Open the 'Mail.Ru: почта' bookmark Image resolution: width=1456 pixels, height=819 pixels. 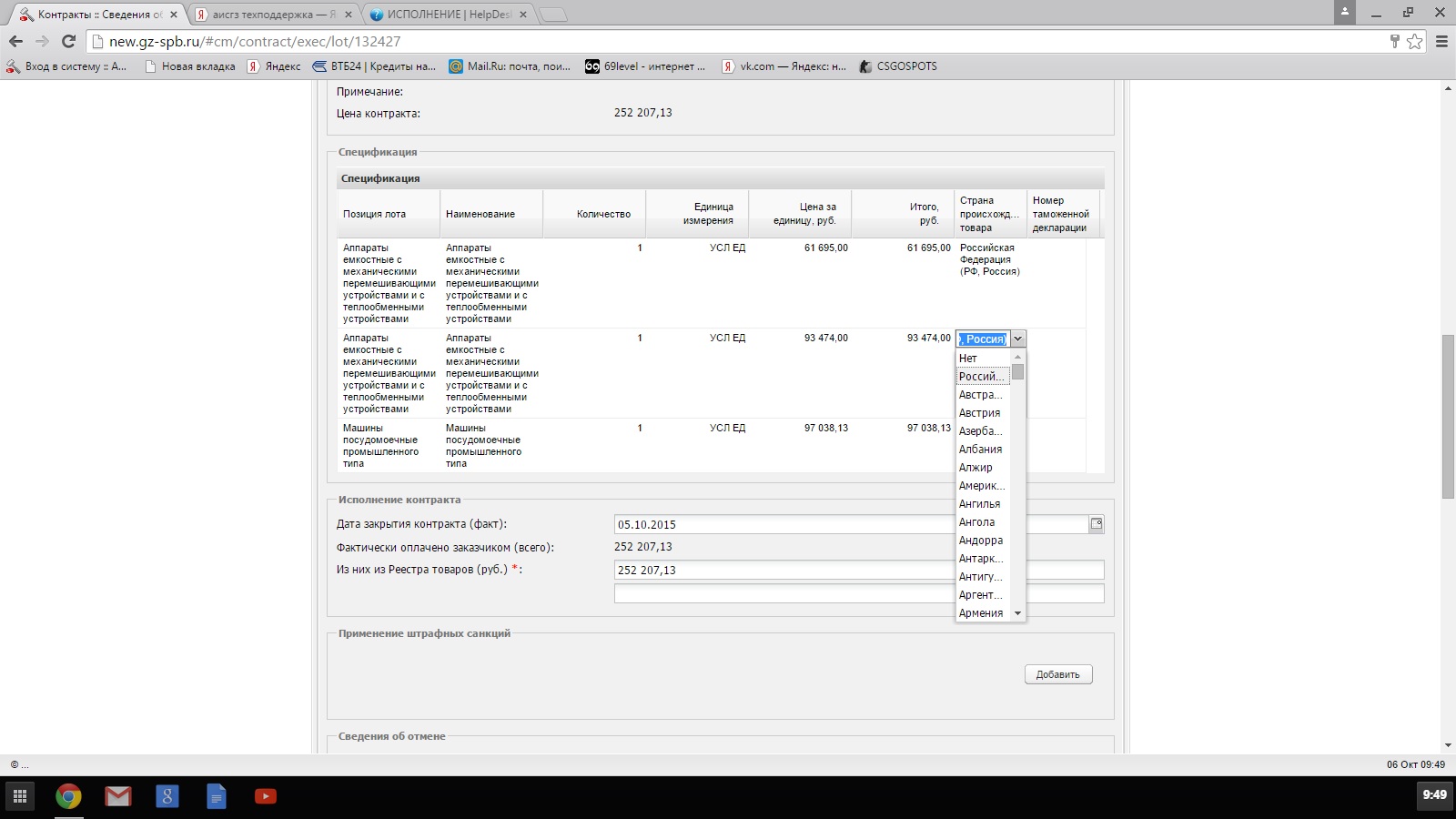pyautogui.click(x=510, y=66)
